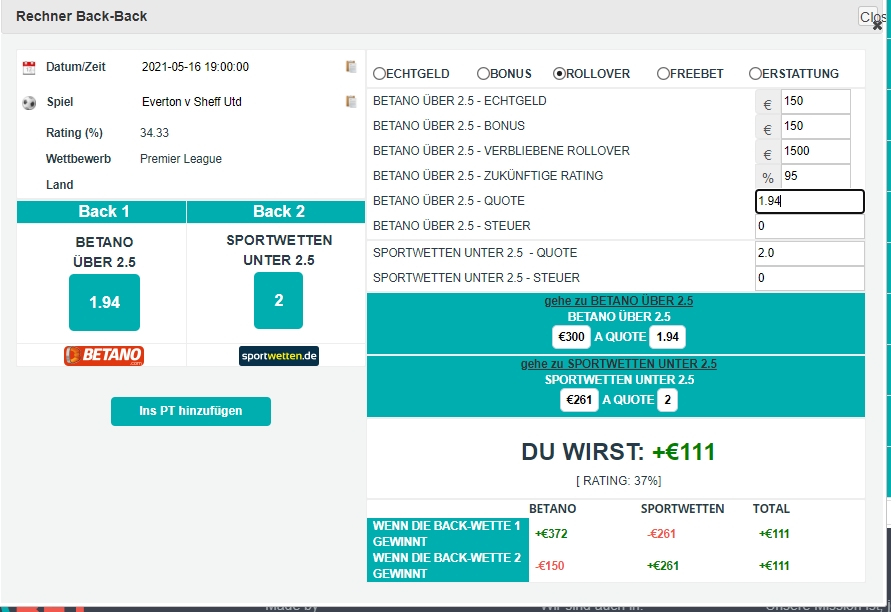Open the sportwetten.de bookmaker logo
The height and width of the screenshot is (612, 891).
tap(278, 356)
